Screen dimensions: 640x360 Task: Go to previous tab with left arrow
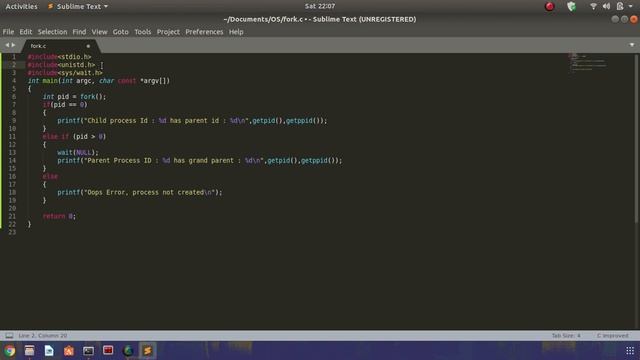(7, 45)
